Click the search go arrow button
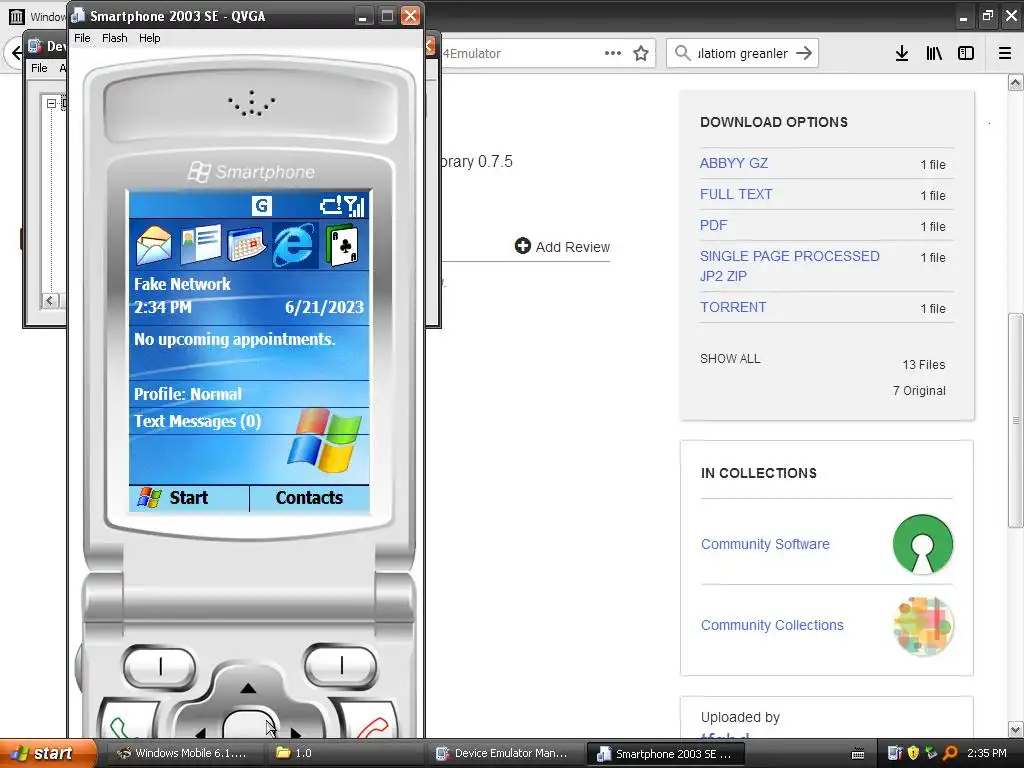Viewport: 1024px width, 768px height. coord(805,53)
